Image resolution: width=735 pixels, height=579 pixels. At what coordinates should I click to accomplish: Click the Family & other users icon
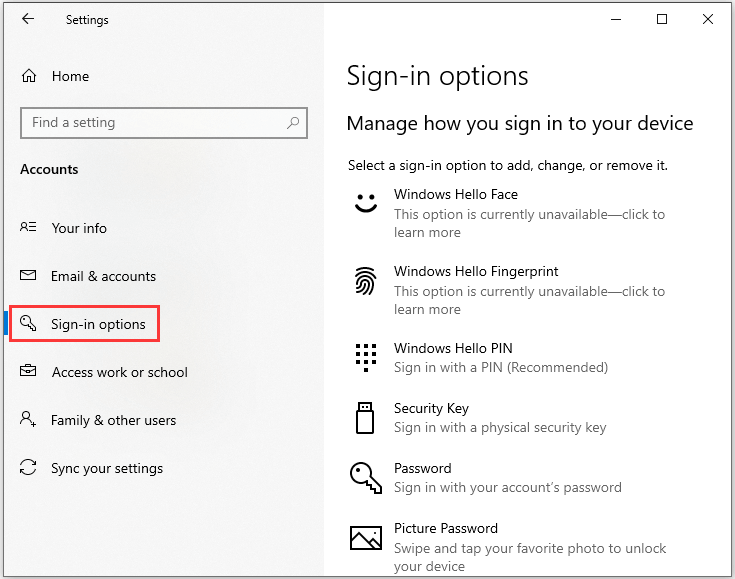(x=28, y=419)
